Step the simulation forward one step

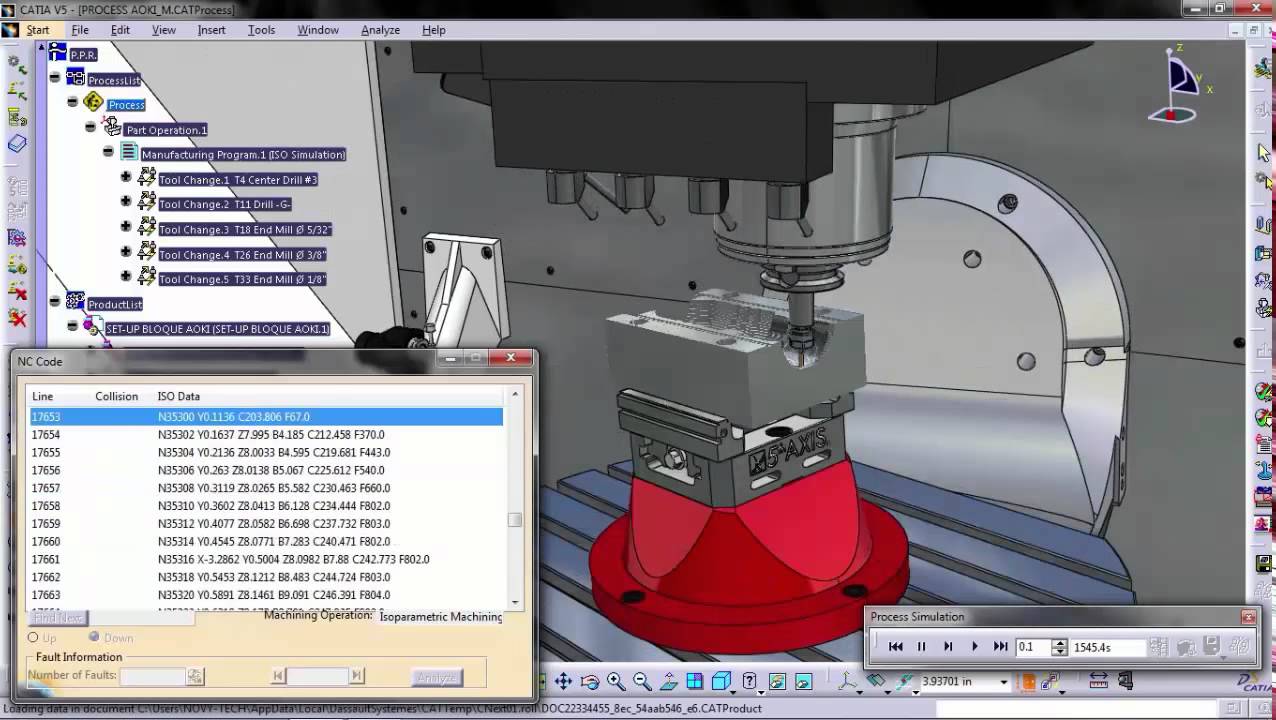[948, 647]
